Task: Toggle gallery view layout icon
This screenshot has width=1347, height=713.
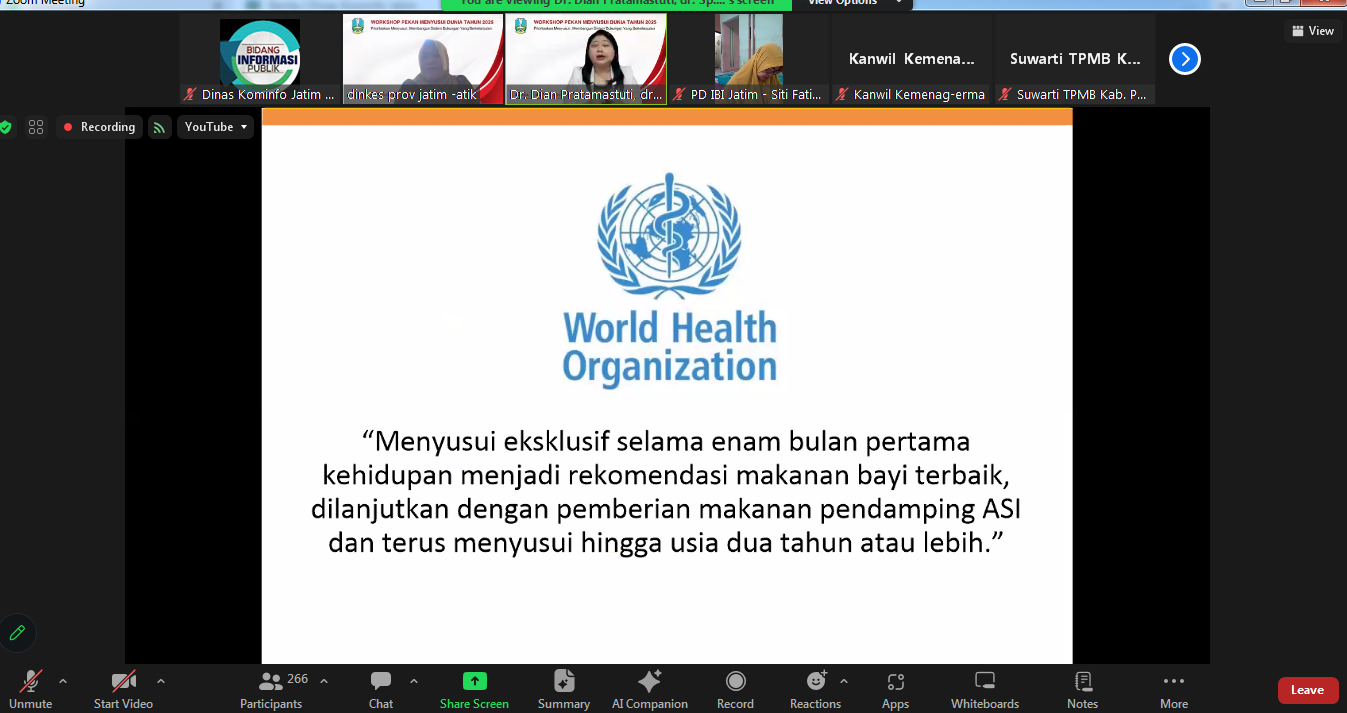Action: click(37, 127)
